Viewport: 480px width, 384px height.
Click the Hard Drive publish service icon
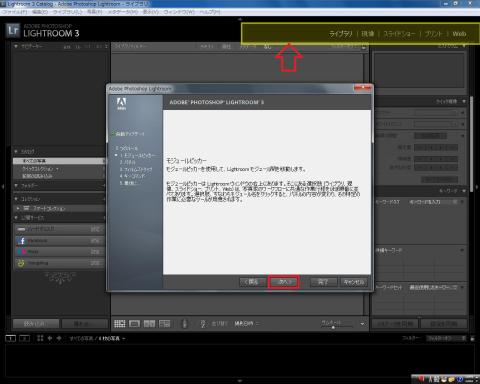(x=21, y=229)
